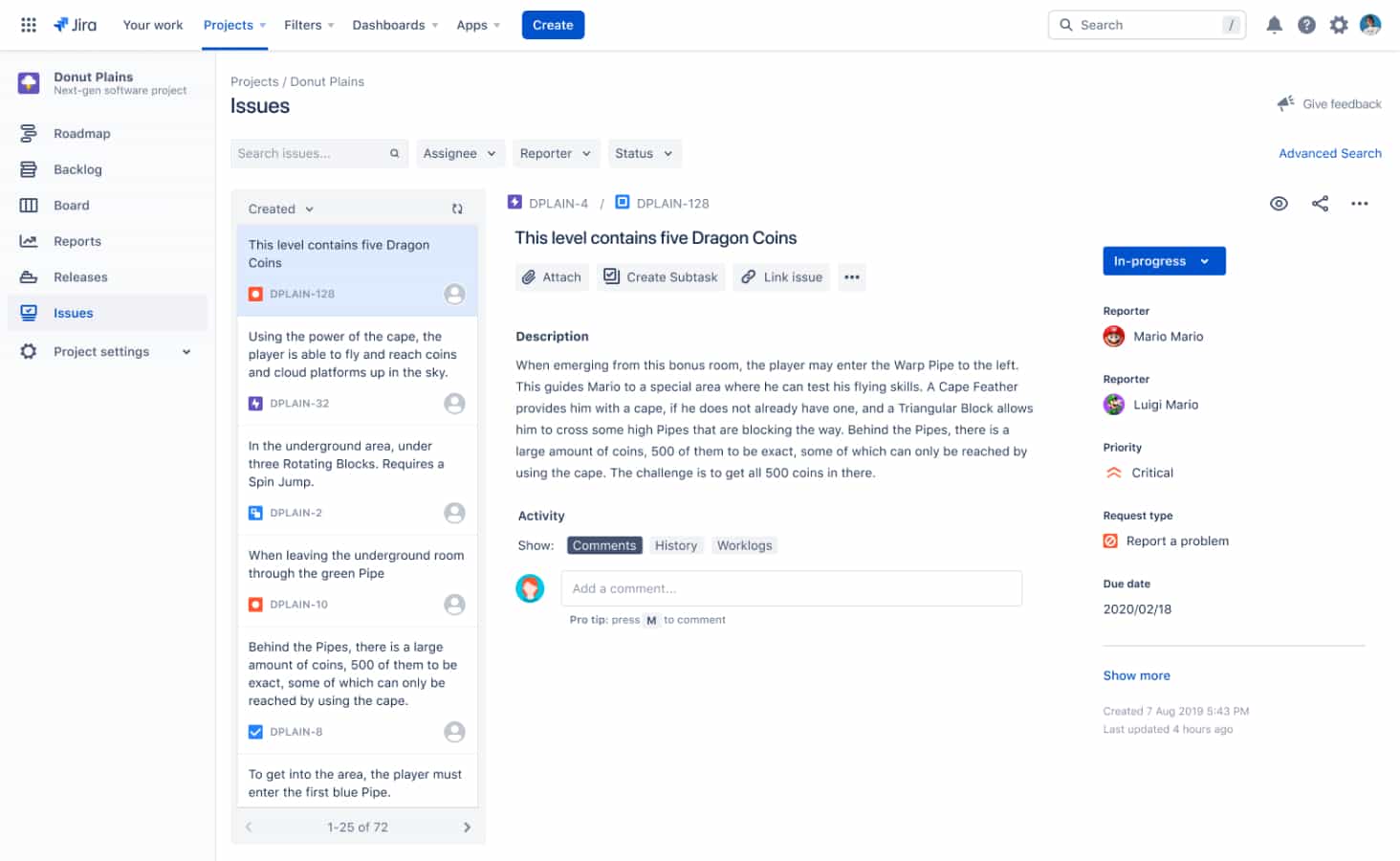Open notifications via the bell icon
Viewport: 1400px width, 861px height.
(1274, 24)
